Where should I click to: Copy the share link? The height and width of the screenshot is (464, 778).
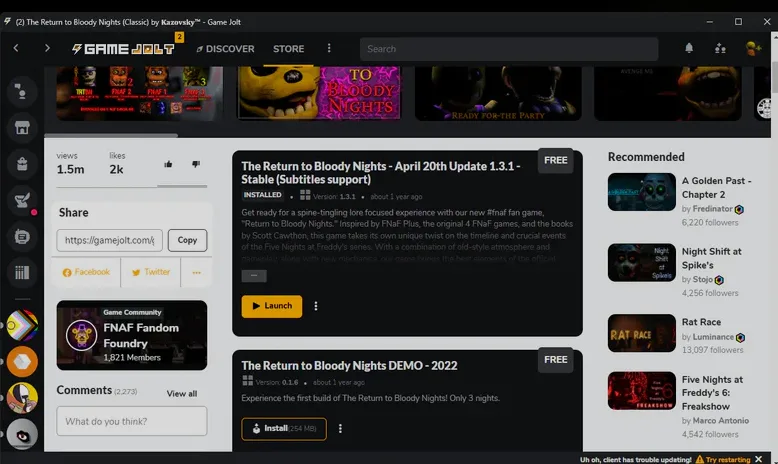pyautogui.click(x=187, y=240)
